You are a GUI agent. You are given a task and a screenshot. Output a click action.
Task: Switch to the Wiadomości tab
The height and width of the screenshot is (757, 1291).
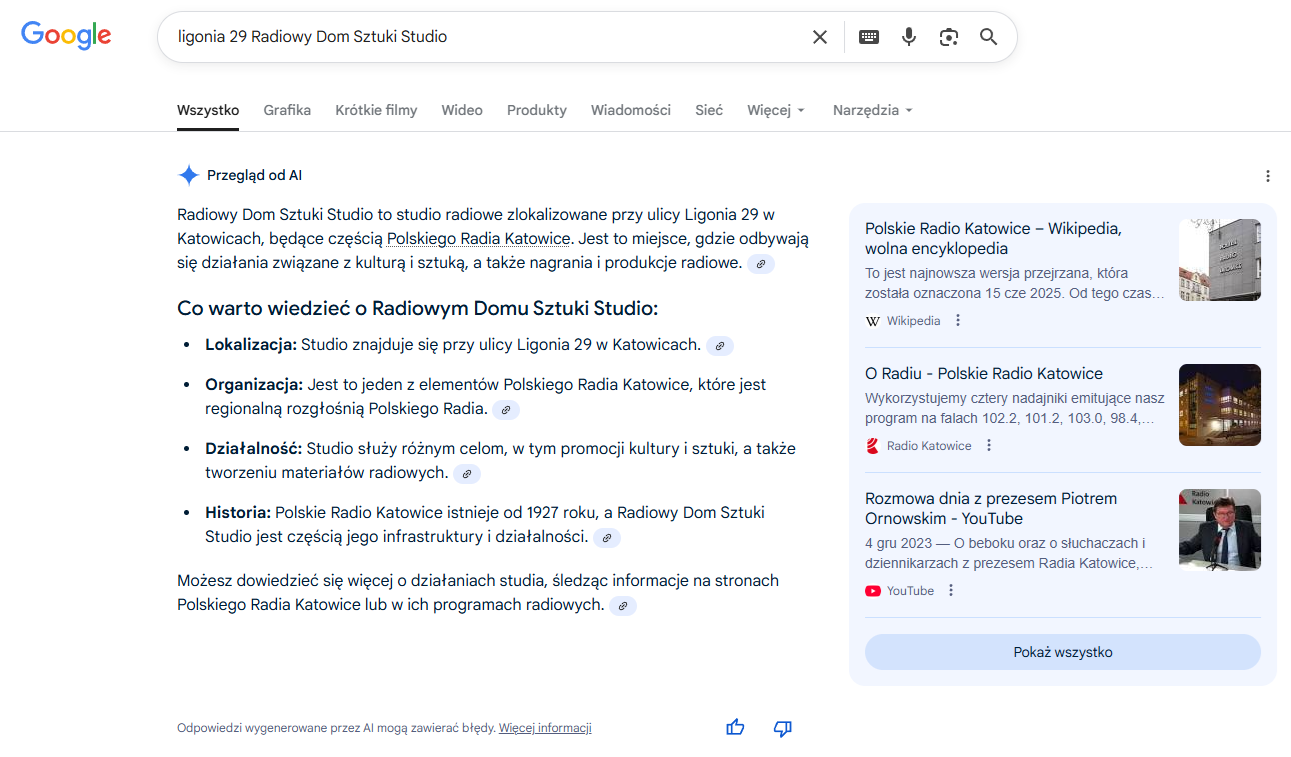point(630,110)
